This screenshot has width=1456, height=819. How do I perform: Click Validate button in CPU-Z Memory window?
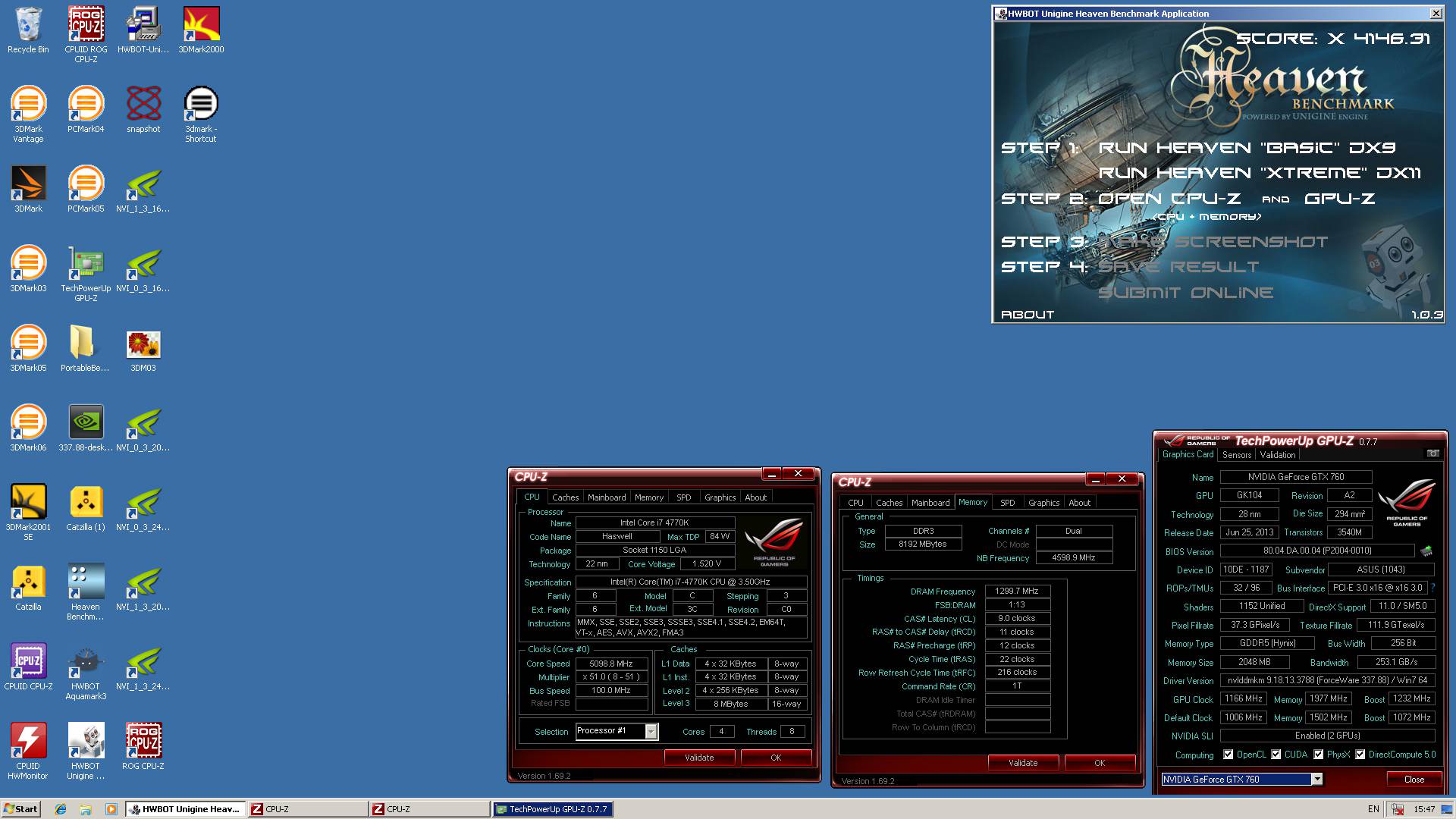coord(1023,763)
